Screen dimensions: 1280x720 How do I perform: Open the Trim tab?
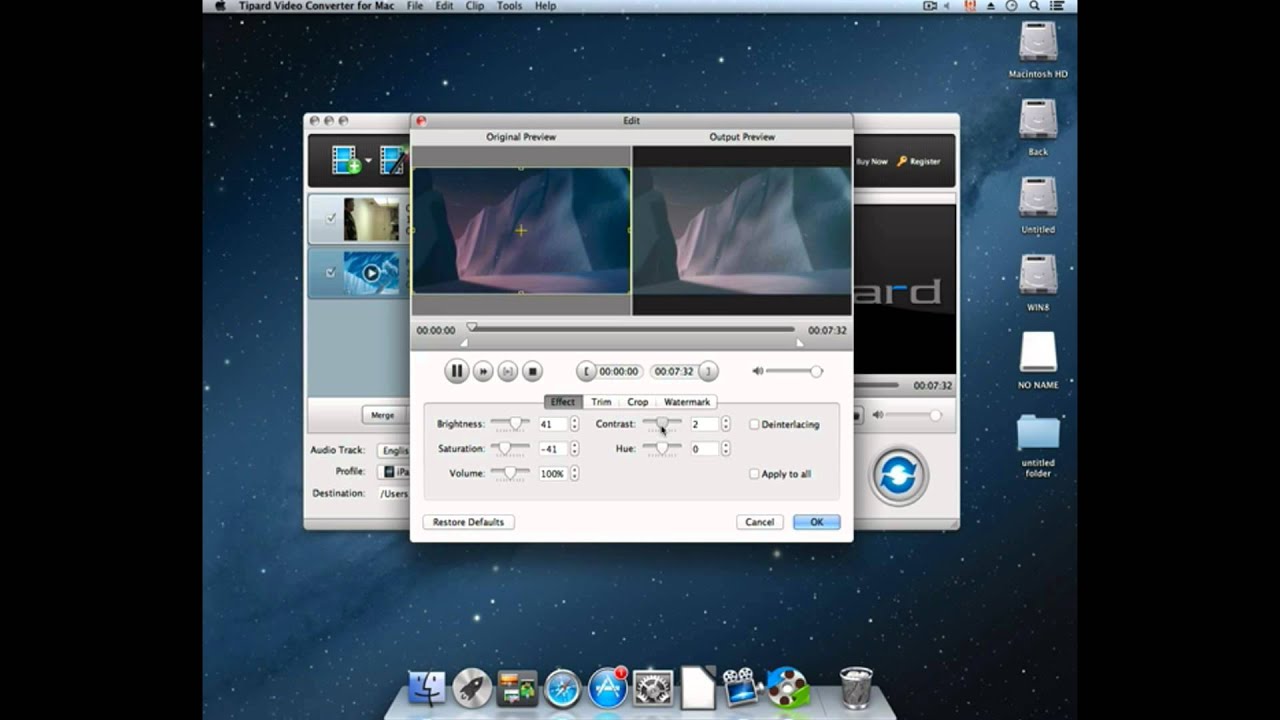pos(601,402)
